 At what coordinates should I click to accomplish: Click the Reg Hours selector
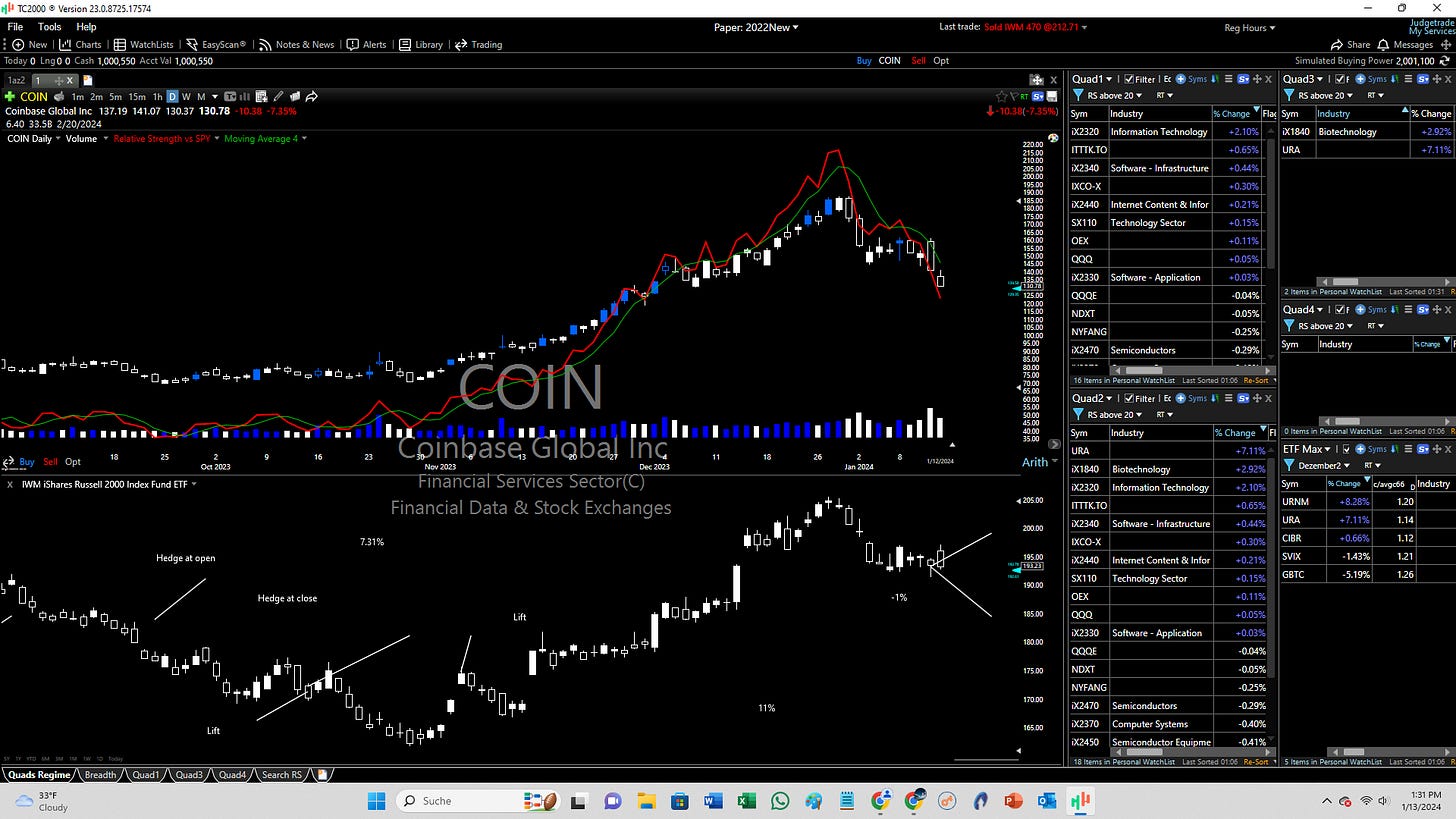click(x=1249, y=27)
